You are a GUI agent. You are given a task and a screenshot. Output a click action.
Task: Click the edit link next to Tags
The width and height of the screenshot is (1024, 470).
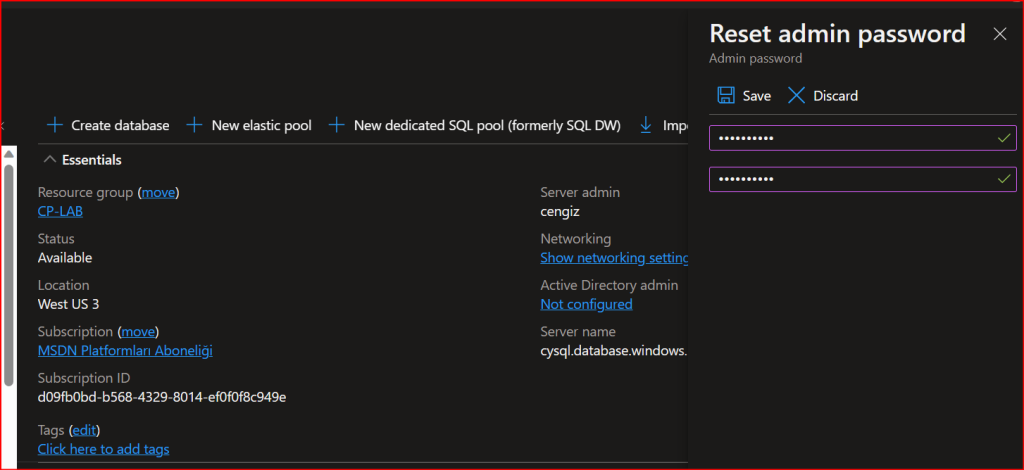[x=83, y=430]
